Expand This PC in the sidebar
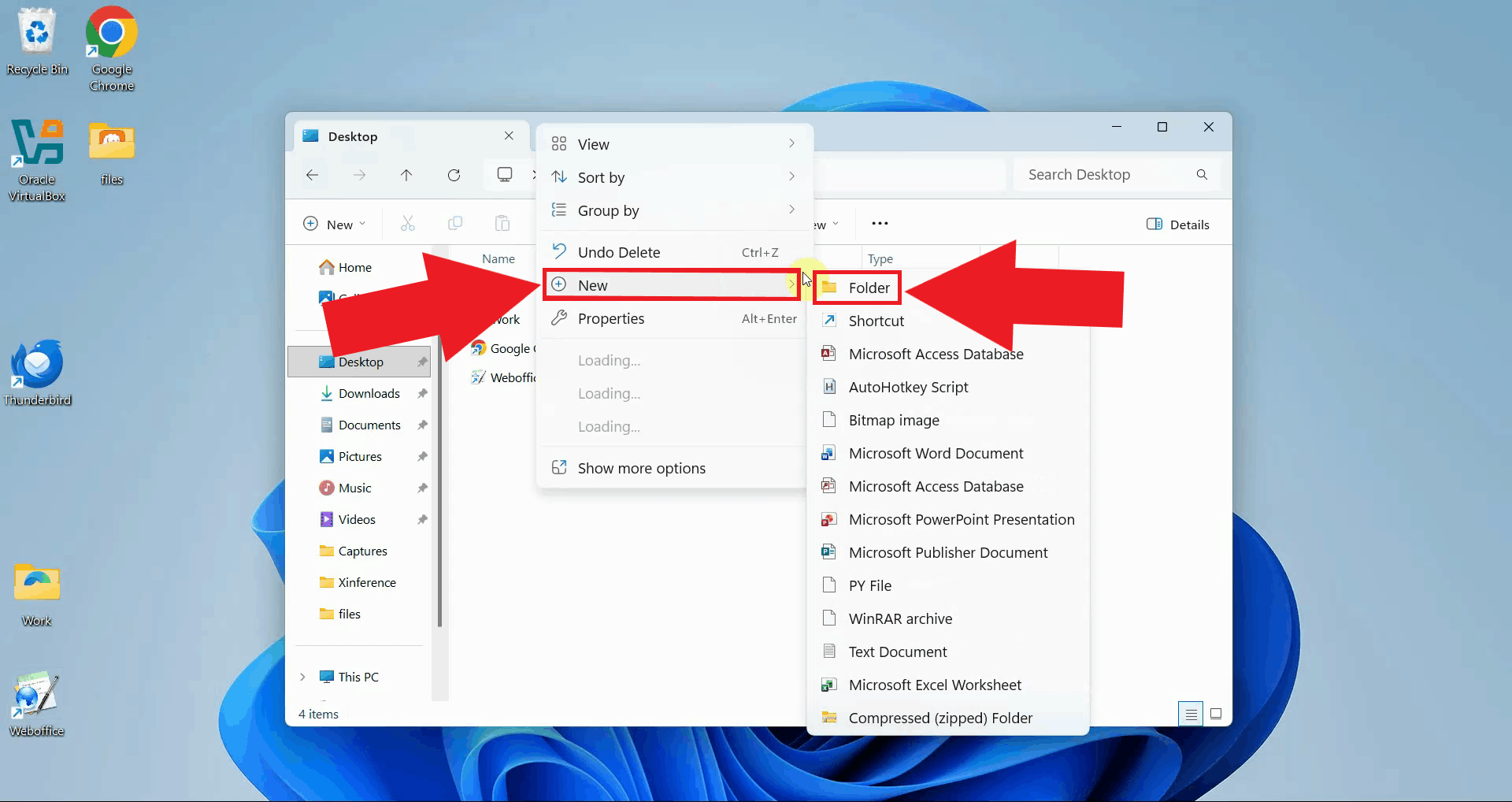This screenshot has height=802, width=1512. (x=303, y=676)
